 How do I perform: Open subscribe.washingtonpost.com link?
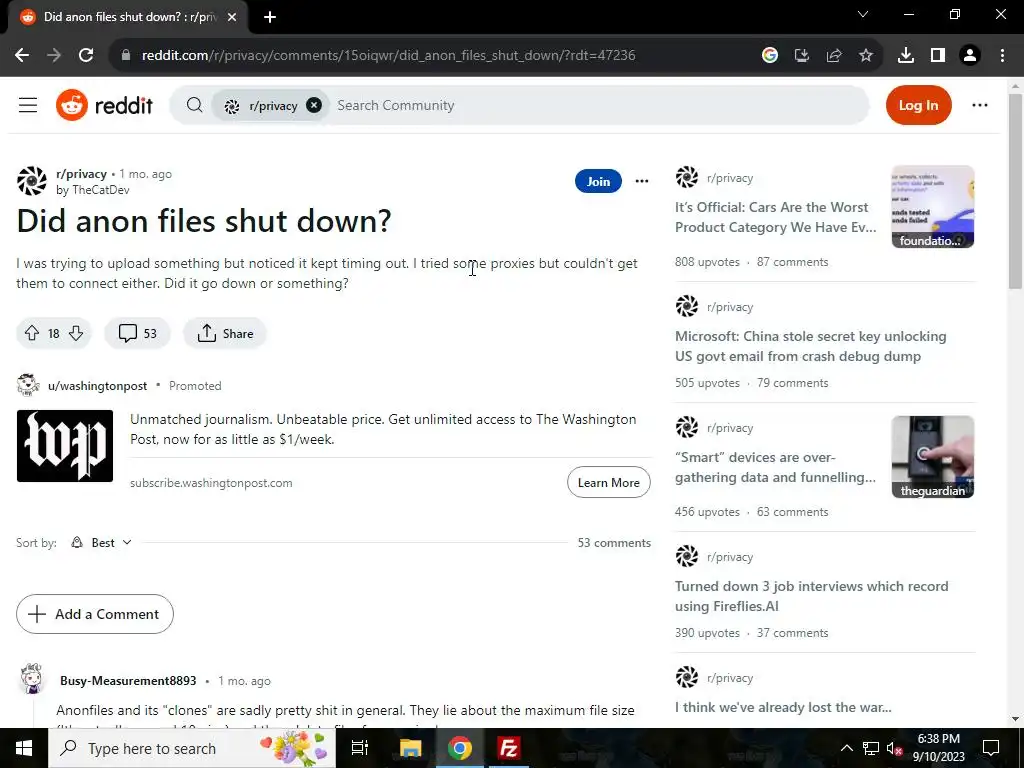click(211, 483)
